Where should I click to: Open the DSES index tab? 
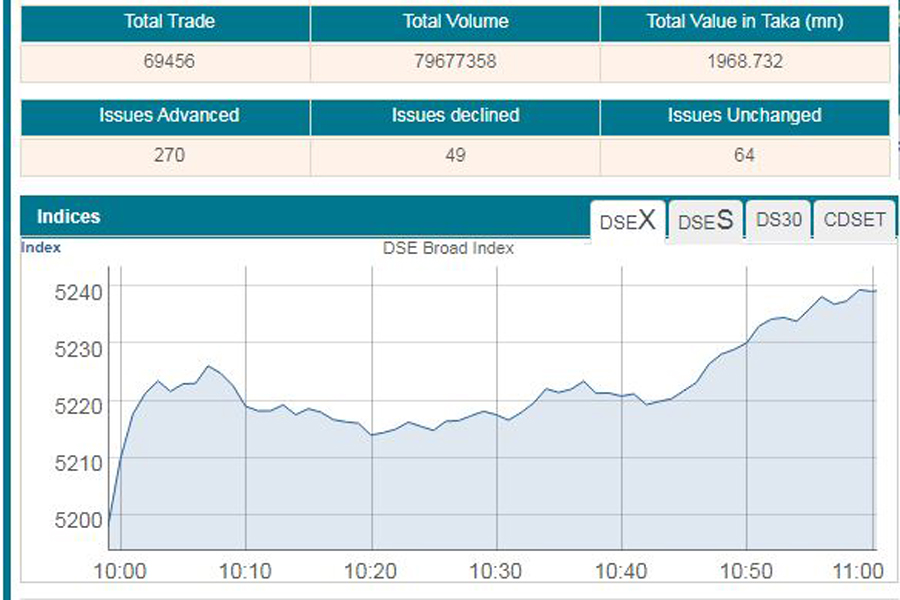(705, 221)
